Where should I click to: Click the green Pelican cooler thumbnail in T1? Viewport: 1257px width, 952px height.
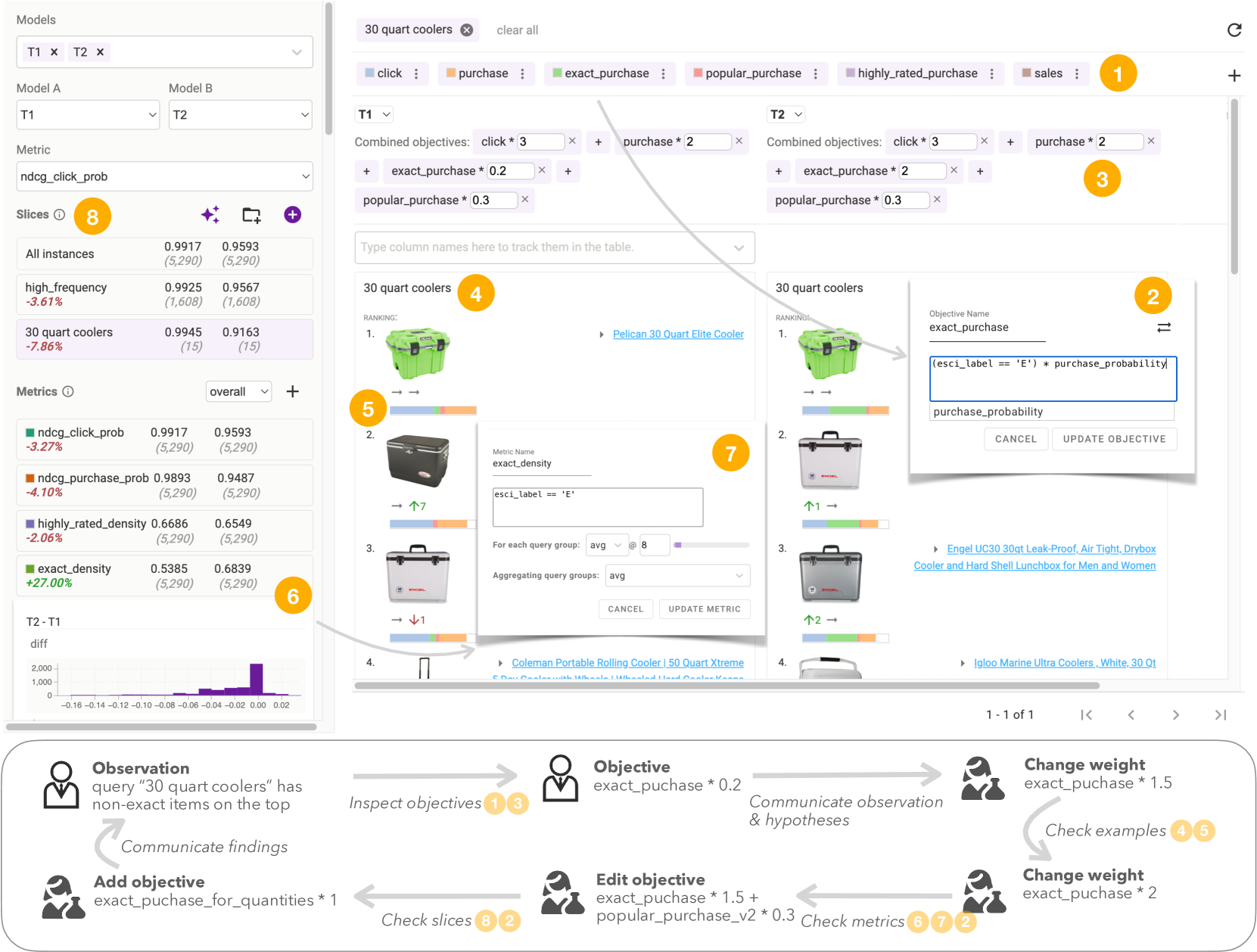418,353
